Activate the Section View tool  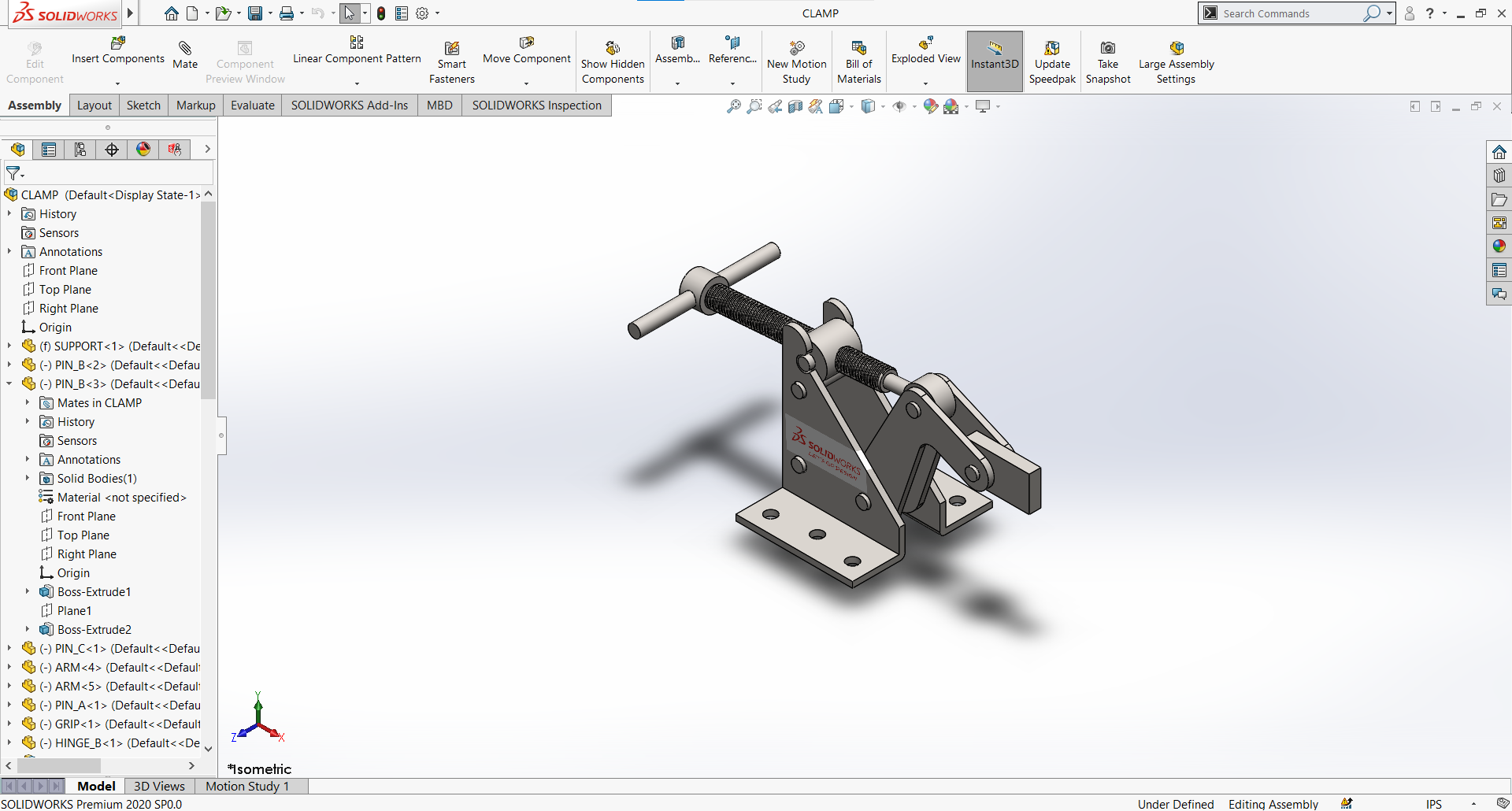point(795,106)
